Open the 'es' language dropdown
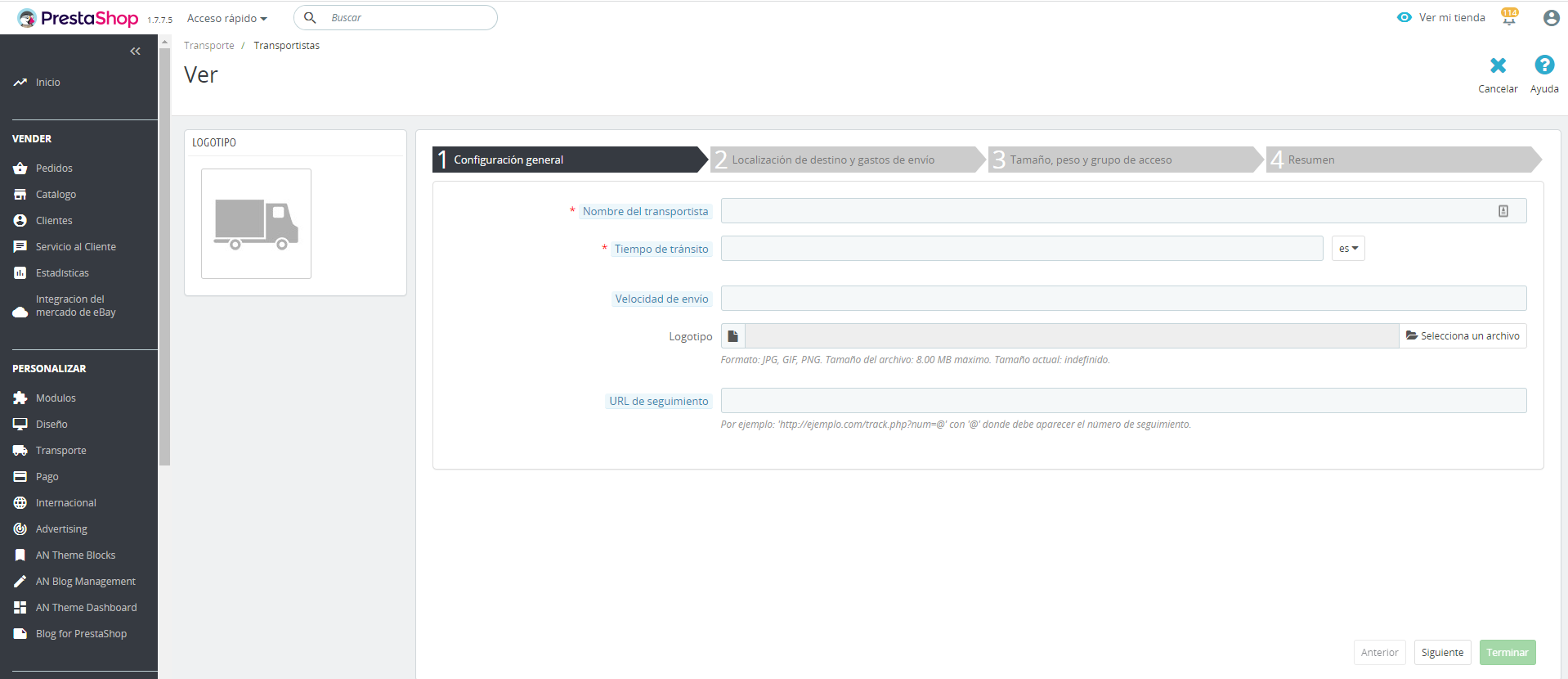Image resolution: width=1568 pixels, height=679 pixels. coord(1348,249)
